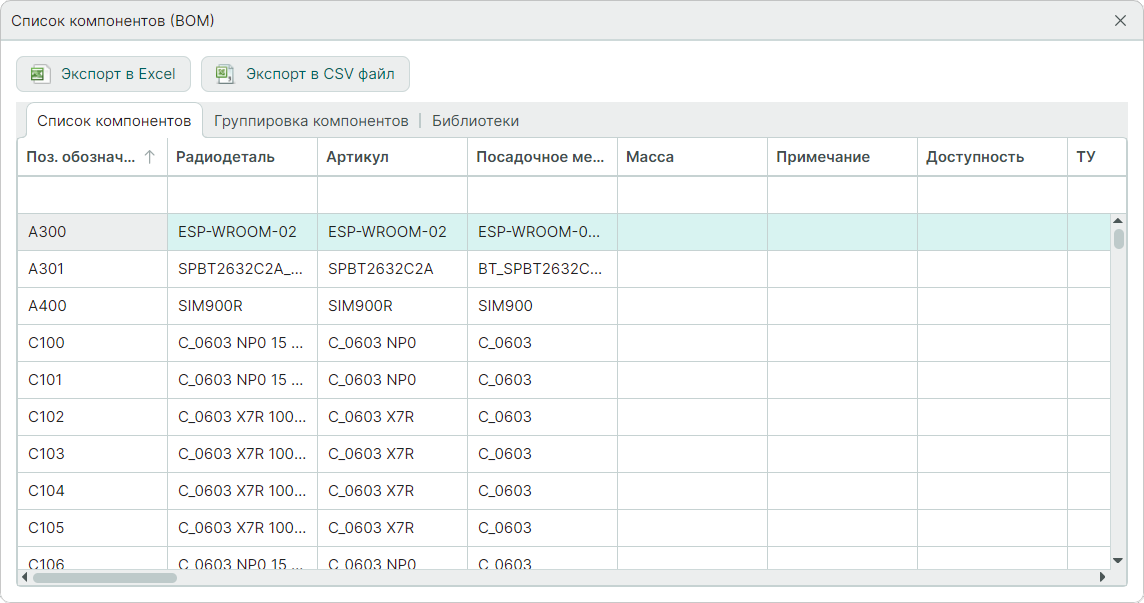Select row C101
This screenshot has height=603, width=1144.
click(x=564, y=380)
